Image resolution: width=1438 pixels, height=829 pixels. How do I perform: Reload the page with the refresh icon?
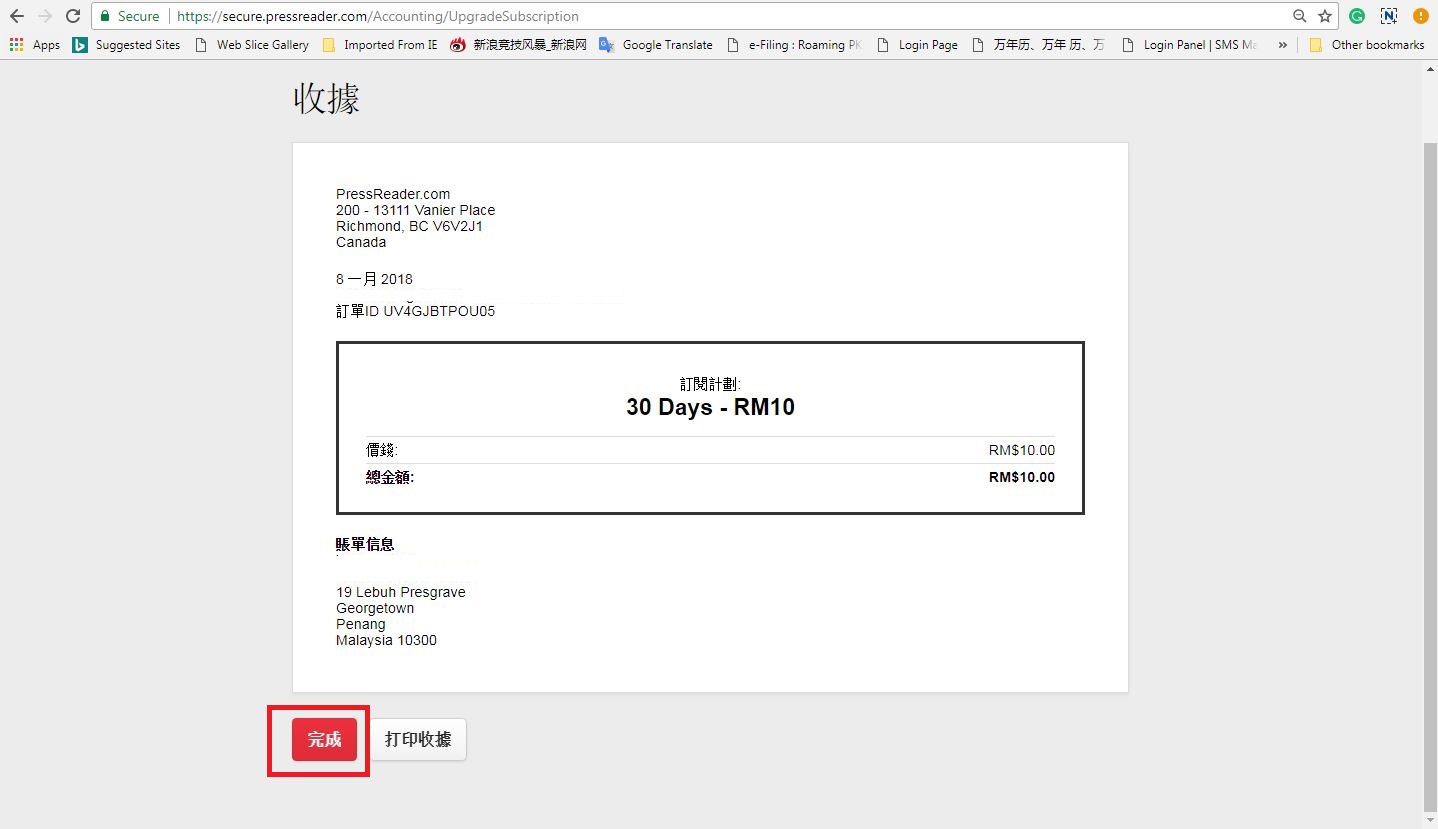coord(72,16)
